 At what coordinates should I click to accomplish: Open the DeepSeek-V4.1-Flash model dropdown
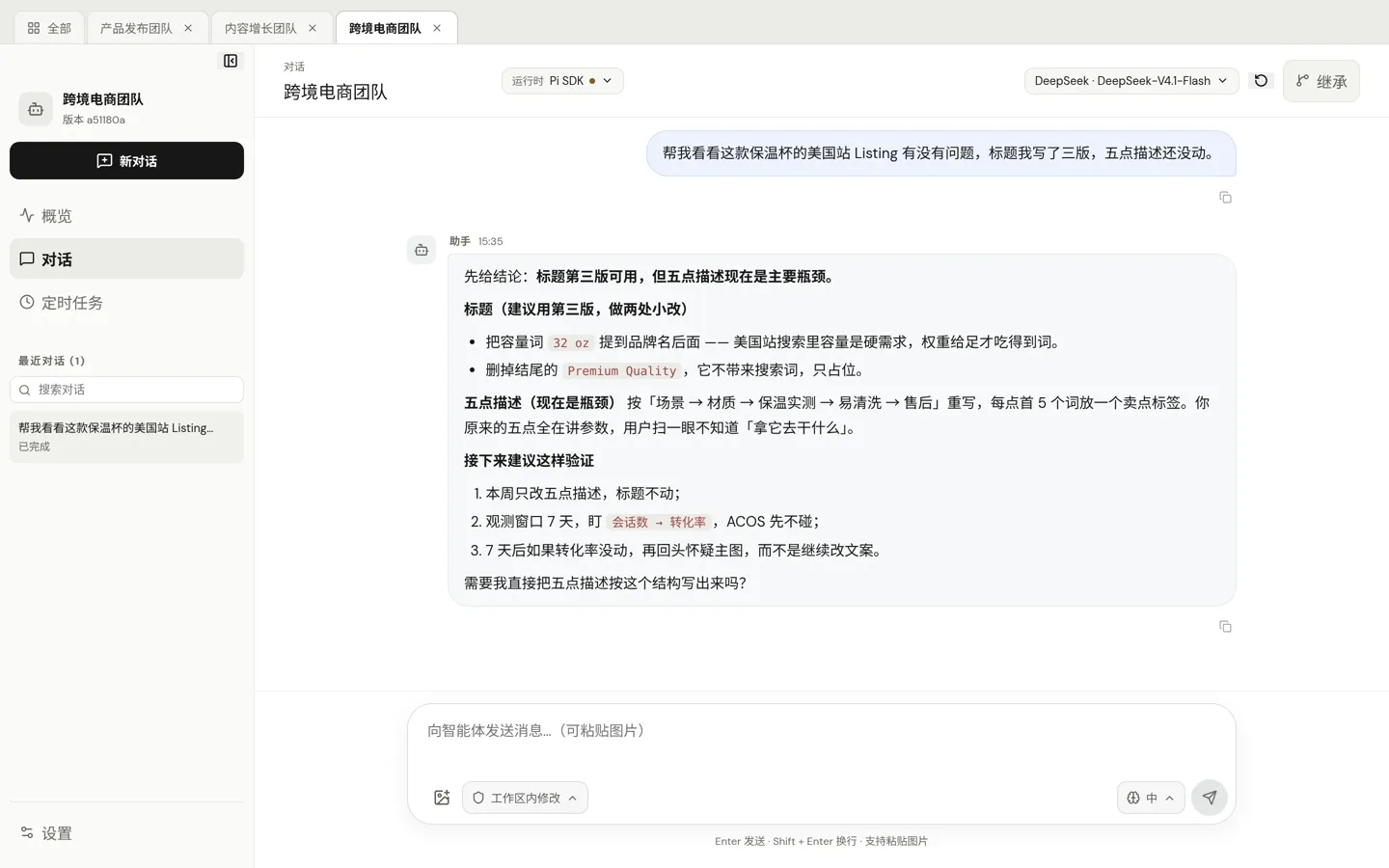tap(1130, 81)
